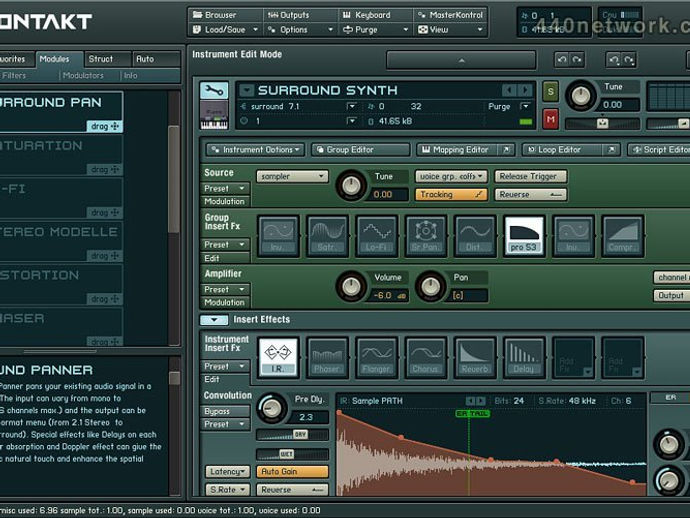This screenshot has height=518, width=690.
Task: Select the Flanger insert effect slot
Action: point(377,358)
